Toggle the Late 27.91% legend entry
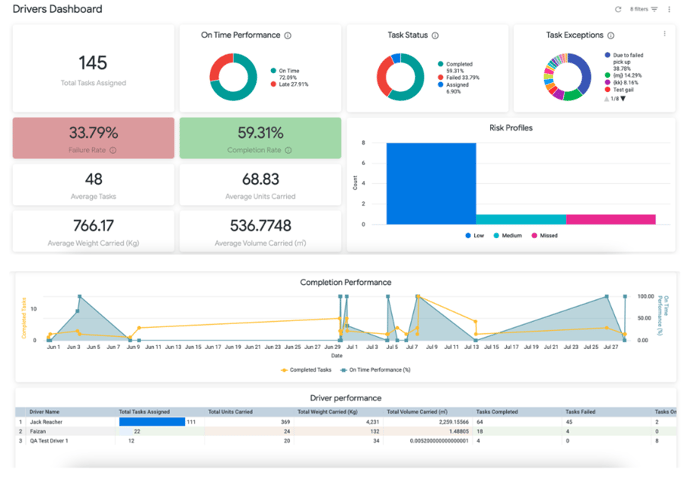 [290, 84]
